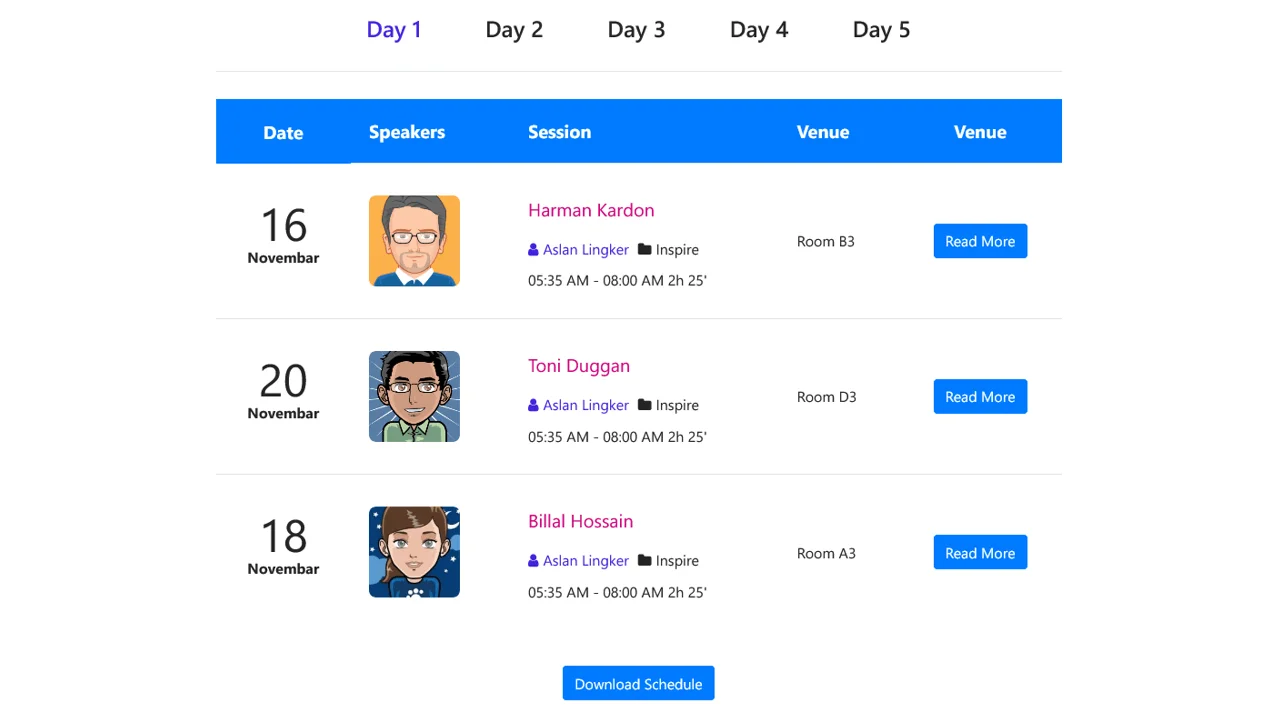1280x720 pixels.
Task: Click Toni Duggan's avatar image
Action: pyautogui.click(x=414, y=397)
